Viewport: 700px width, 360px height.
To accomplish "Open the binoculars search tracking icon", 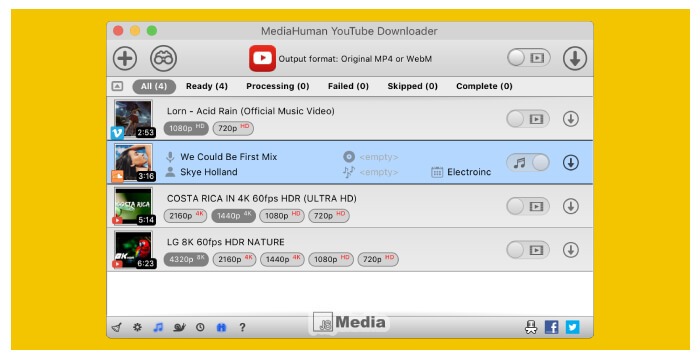I will point(163,58).
